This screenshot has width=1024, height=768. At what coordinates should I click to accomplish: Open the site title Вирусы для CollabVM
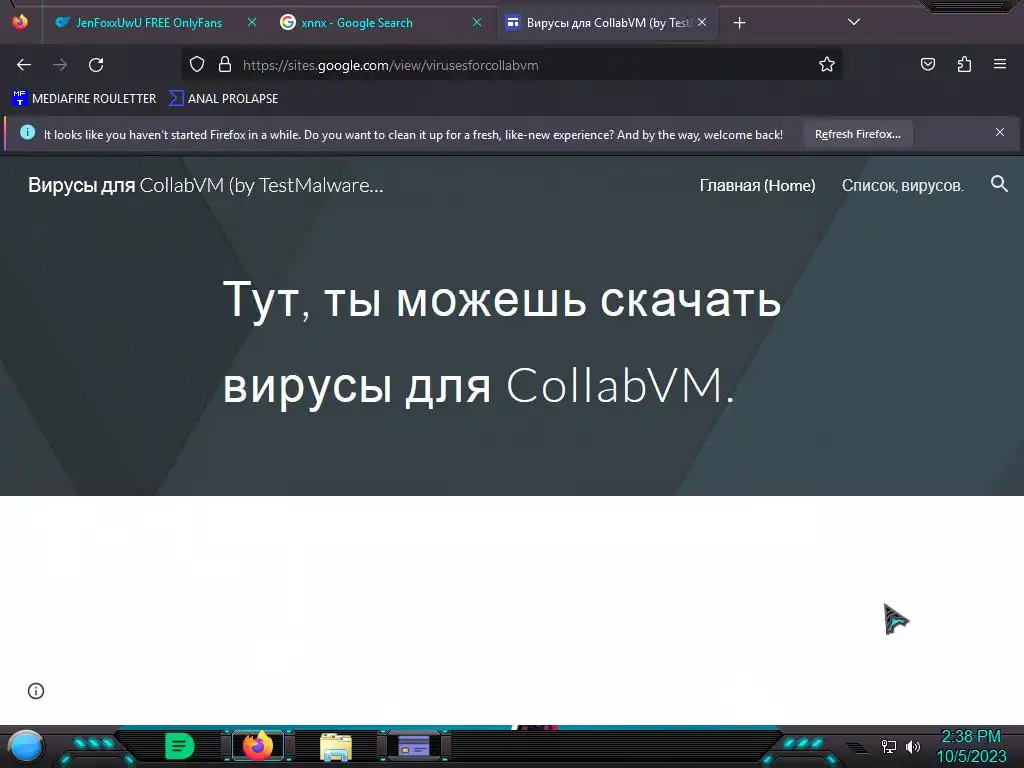(x=206, y=185)
